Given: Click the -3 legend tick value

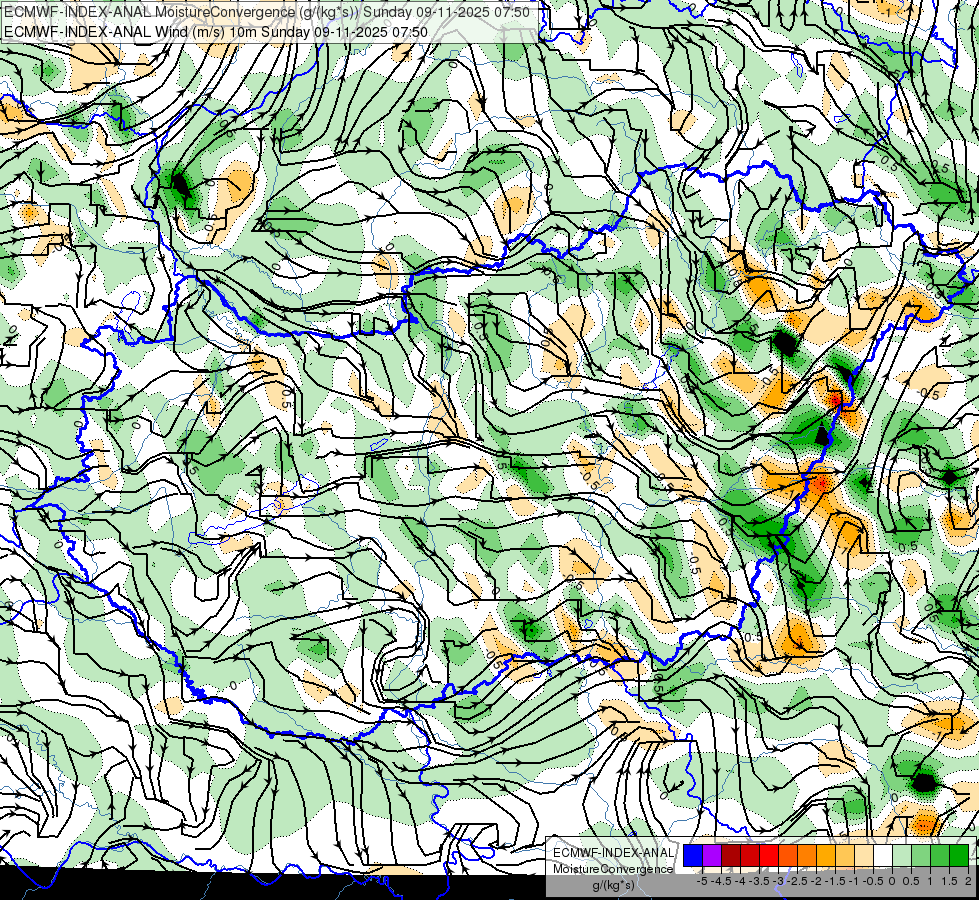Looking at the screenshot, I should click(778, 881).
